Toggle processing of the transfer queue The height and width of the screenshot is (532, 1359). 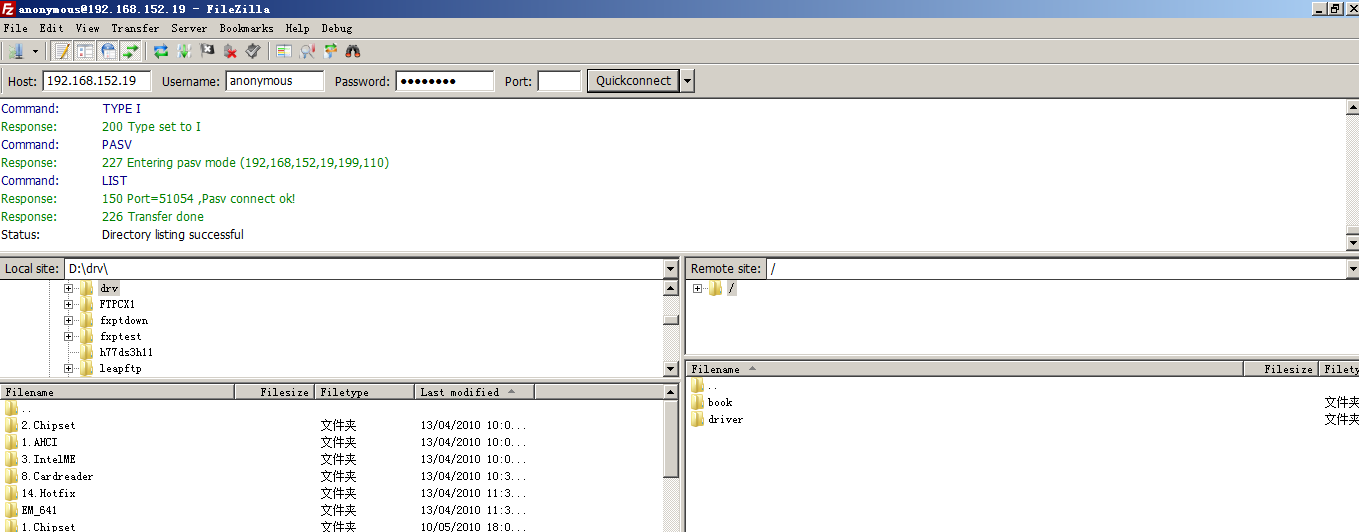184,51
